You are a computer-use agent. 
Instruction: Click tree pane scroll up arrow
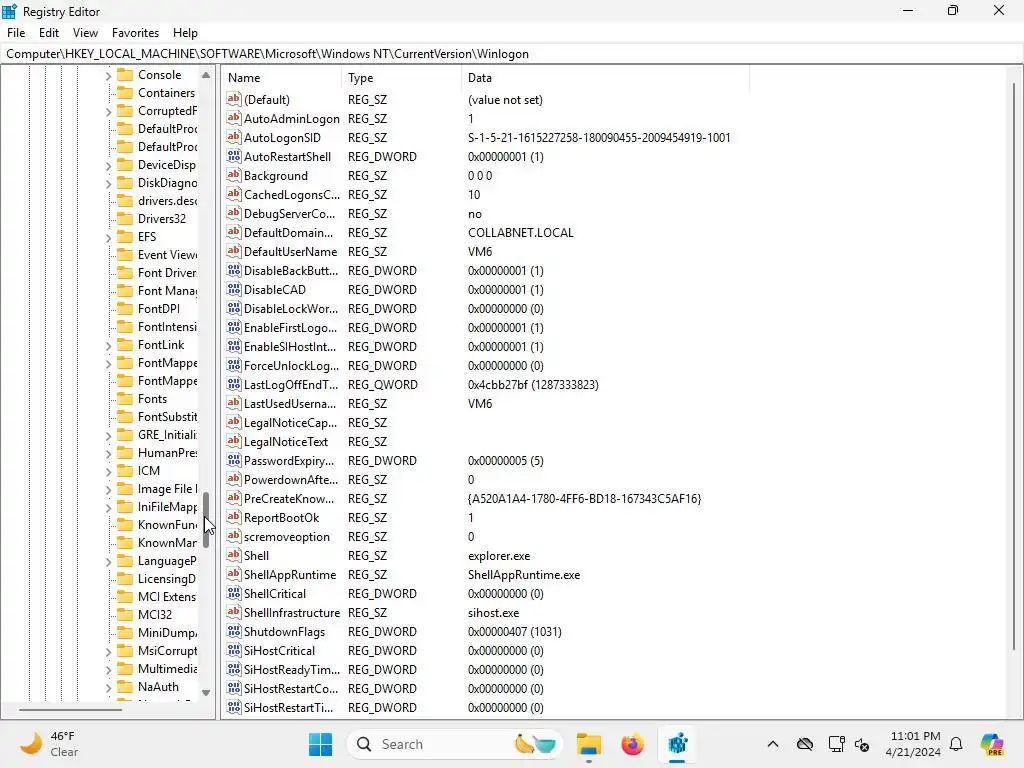click(x=206, y=75)
